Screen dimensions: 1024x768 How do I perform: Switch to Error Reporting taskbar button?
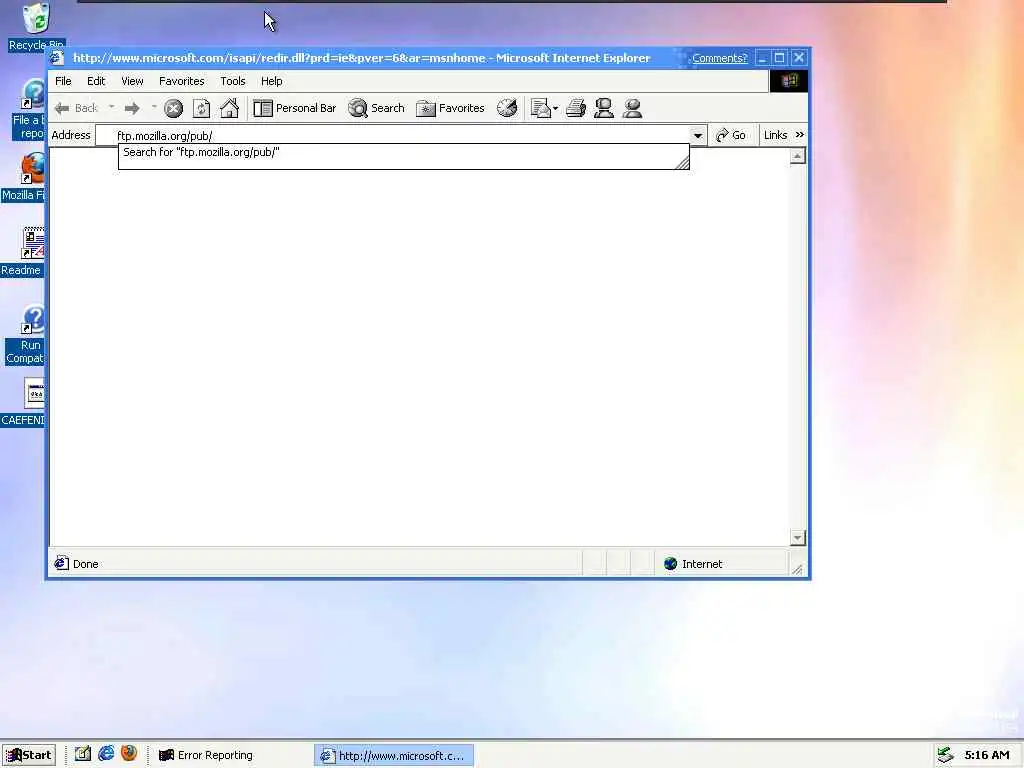click(206, 755)
